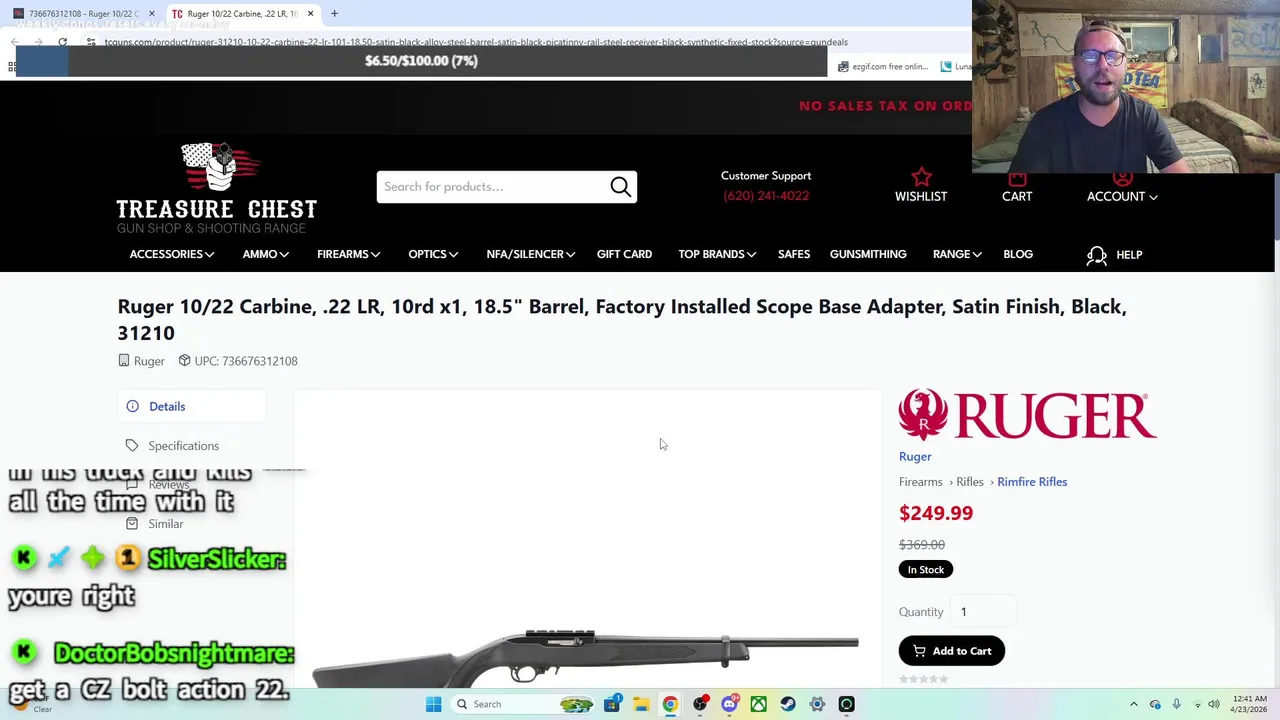Click the Quantity input field
1280x720 pixels.
(x=983, y=612)
